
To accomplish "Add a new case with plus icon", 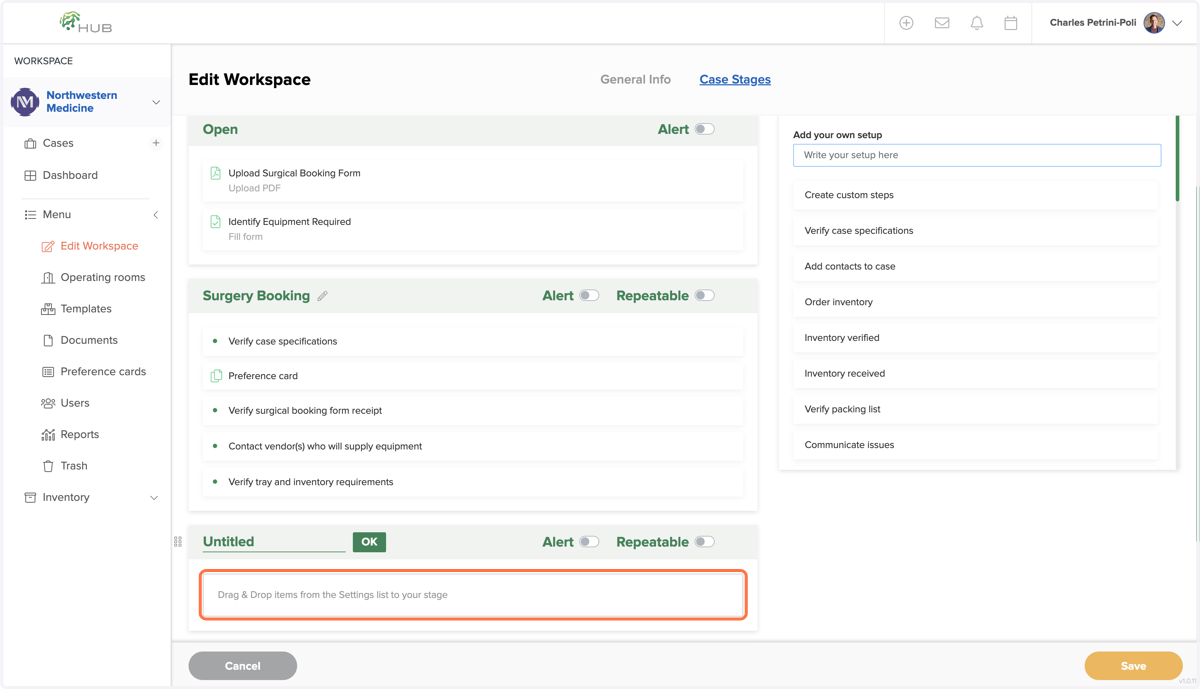I will [156, 143].
